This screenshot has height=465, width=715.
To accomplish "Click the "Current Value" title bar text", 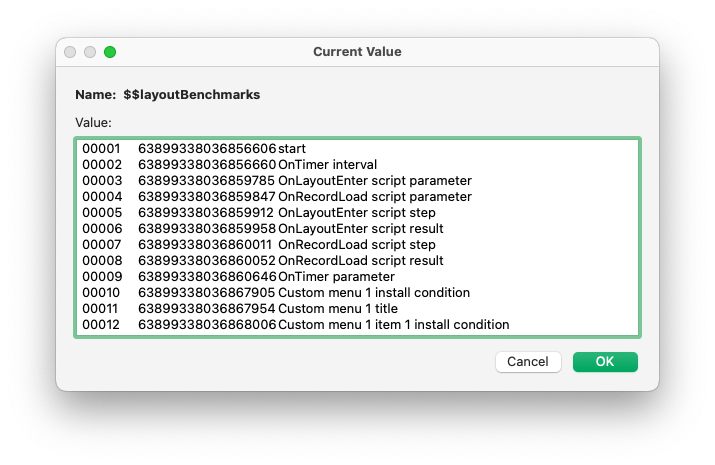I will [x=357, y=51].
